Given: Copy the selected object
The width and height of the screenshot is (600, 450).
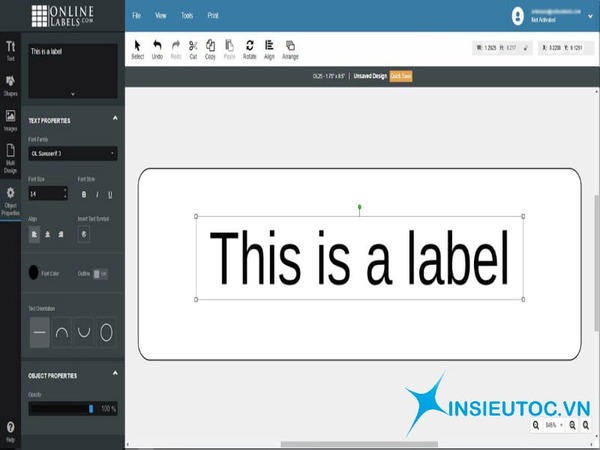Looking at the screenshot, I should pyautogui.click(x=210, y=48).
